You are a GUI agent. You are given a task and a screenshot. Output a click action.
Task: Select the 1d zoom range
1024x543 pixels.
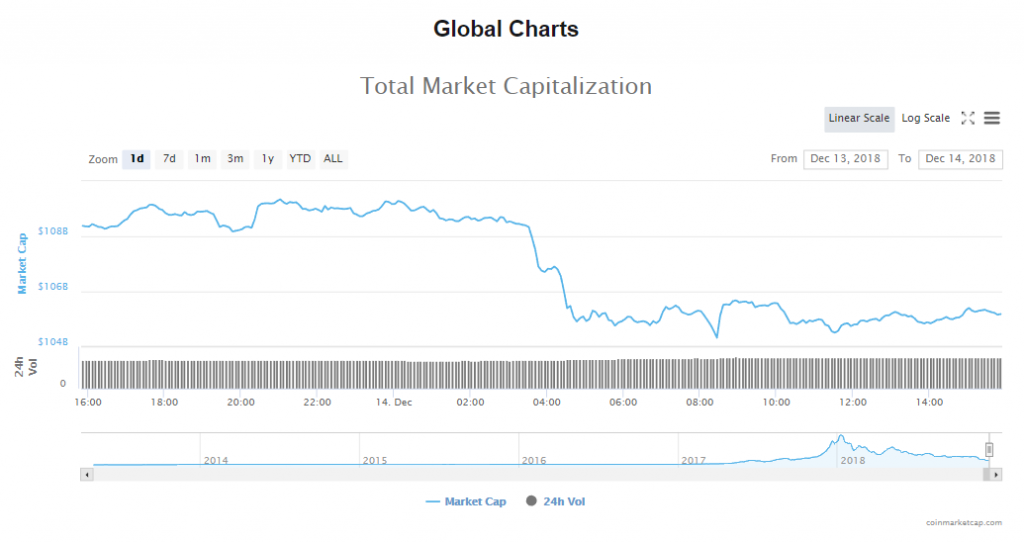tap(137, 159)
